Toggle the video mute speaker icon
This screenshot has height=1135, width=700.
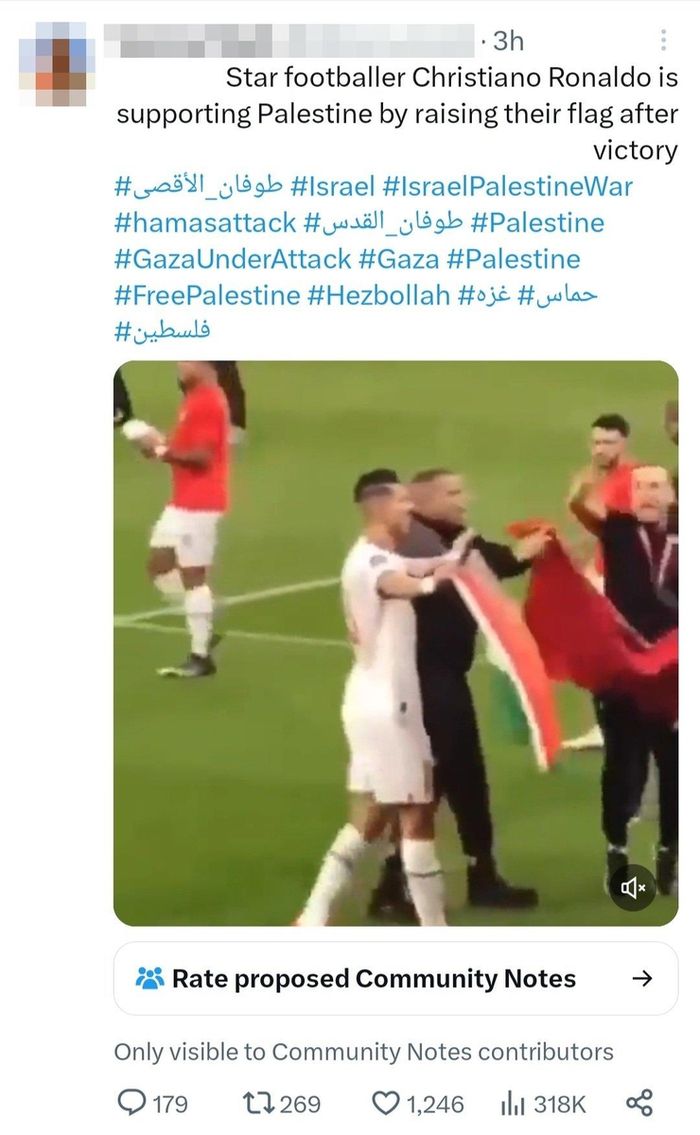(x=632, y=886)
